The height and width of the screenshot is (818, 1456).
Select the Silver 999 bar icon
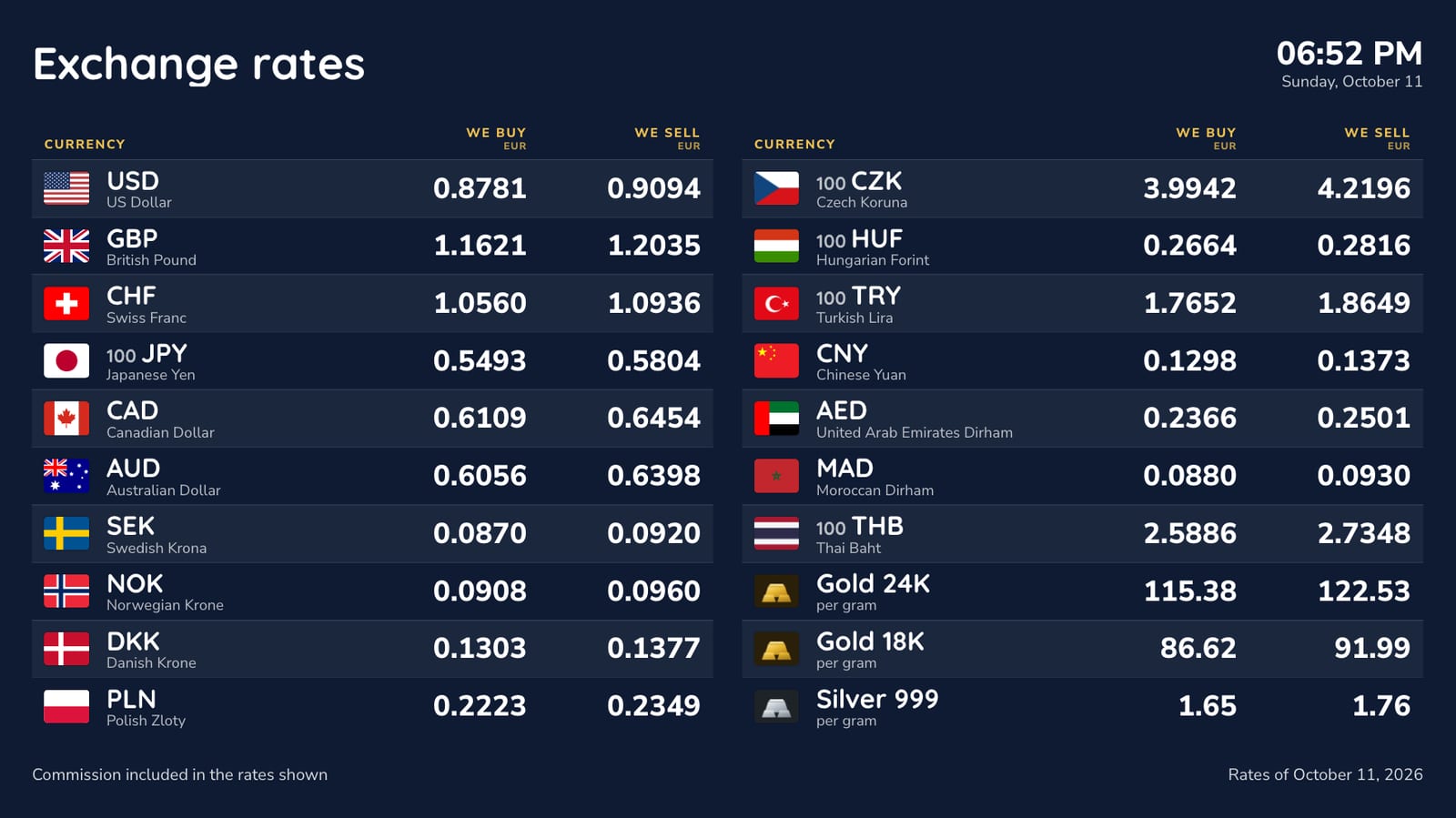776,706
